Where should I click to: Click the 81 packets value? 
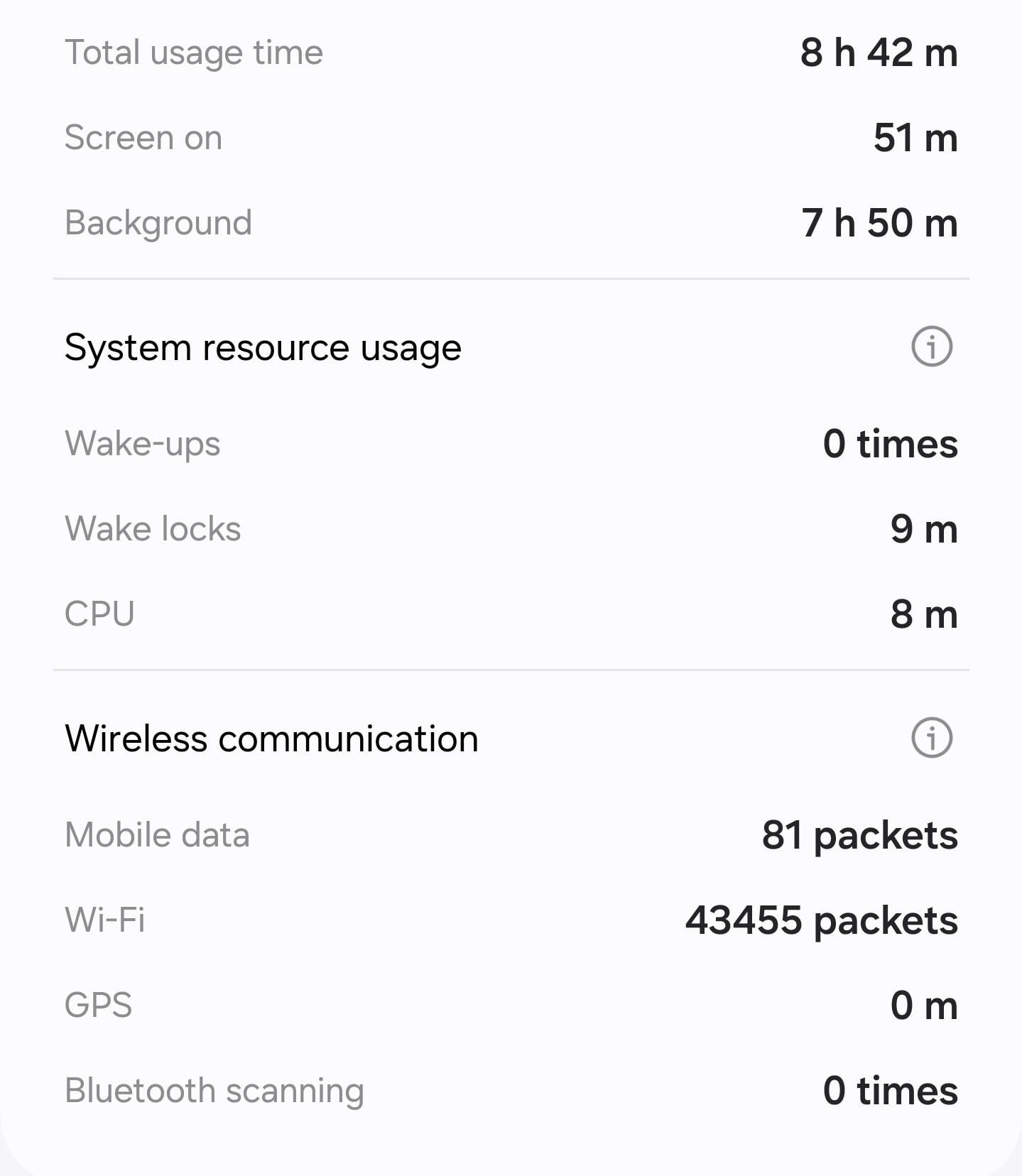tap(859, 835)
